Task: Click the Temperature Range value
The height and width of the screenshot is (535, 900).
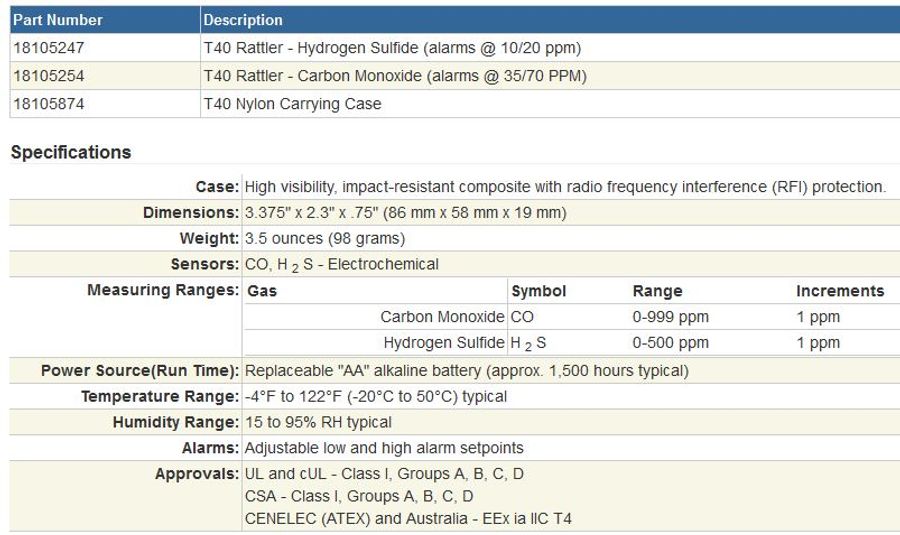Action: 375,397
